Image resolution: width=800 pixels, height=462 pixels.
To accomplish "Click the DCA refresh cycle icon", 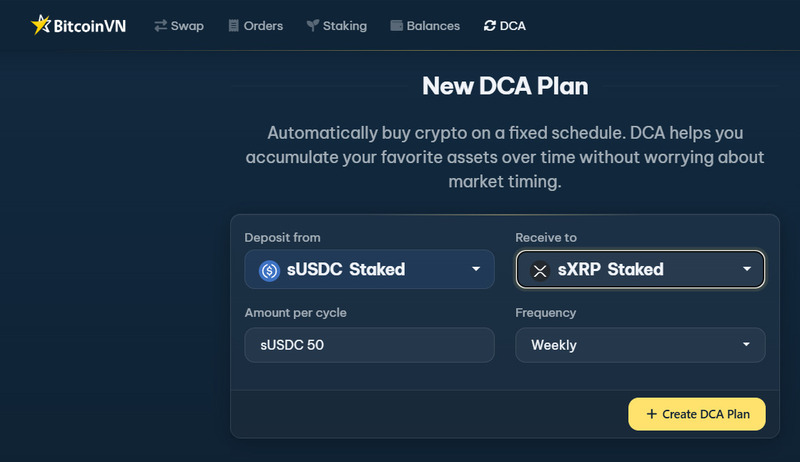I will [x=489, y=26].
